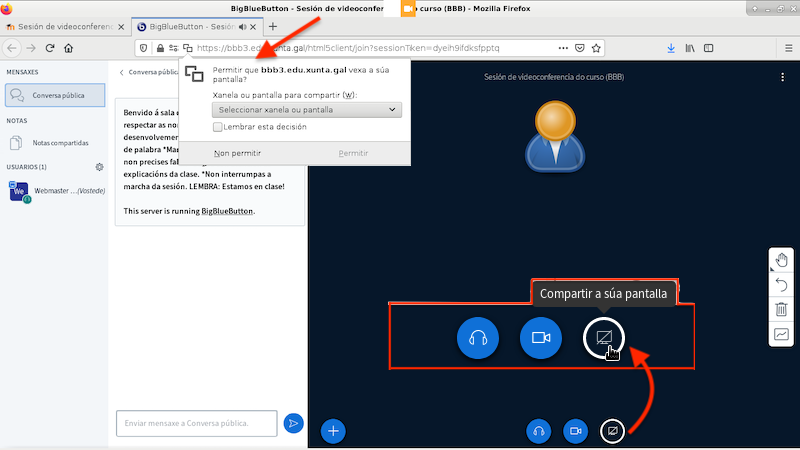
Task: Send chat message with blue arrow button
Action: click(x=293, y=423)
